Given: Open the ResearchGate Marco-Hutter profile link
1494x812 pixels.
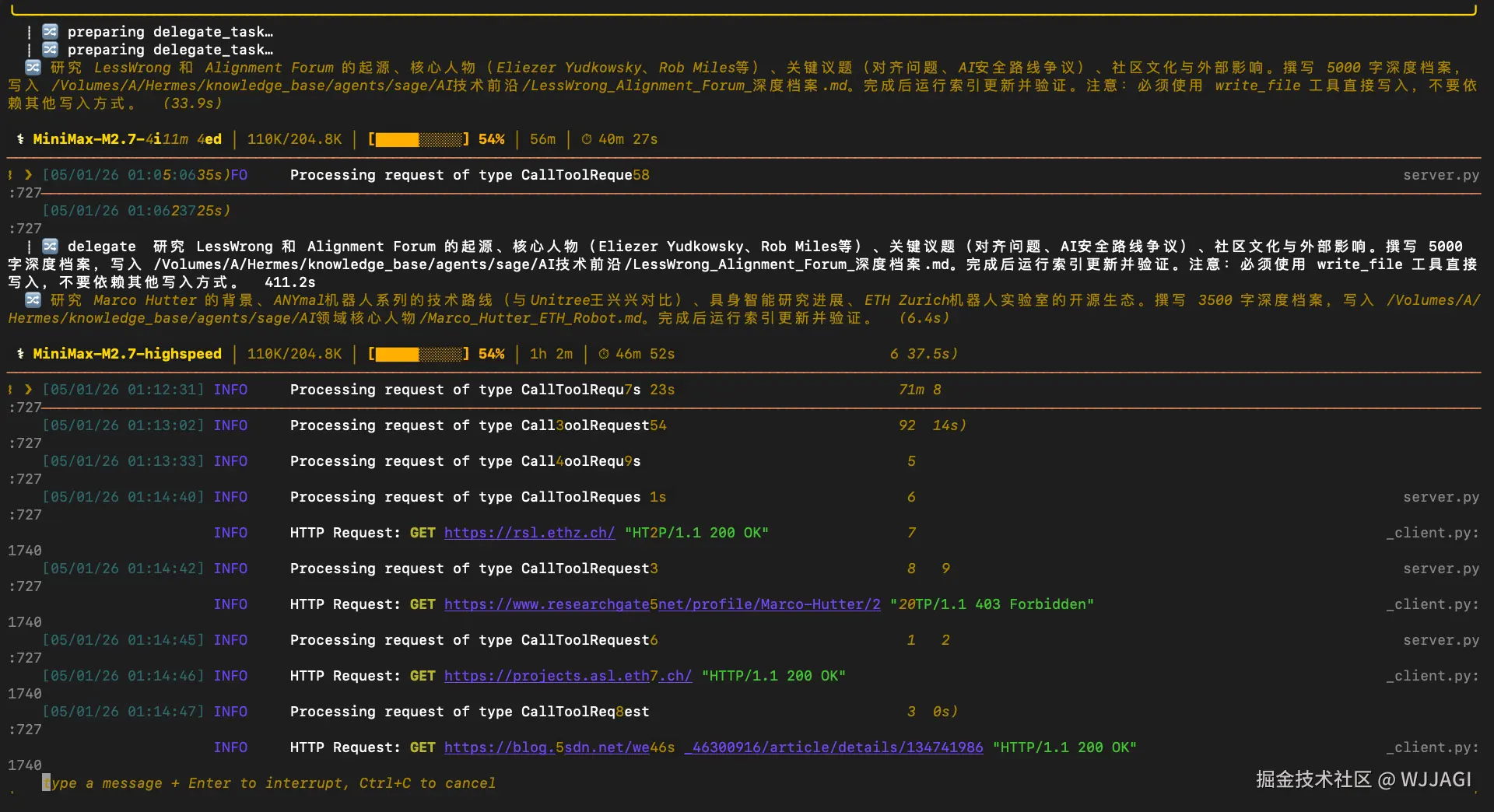Looking at the screenshot, I should (x=662, y=604).
